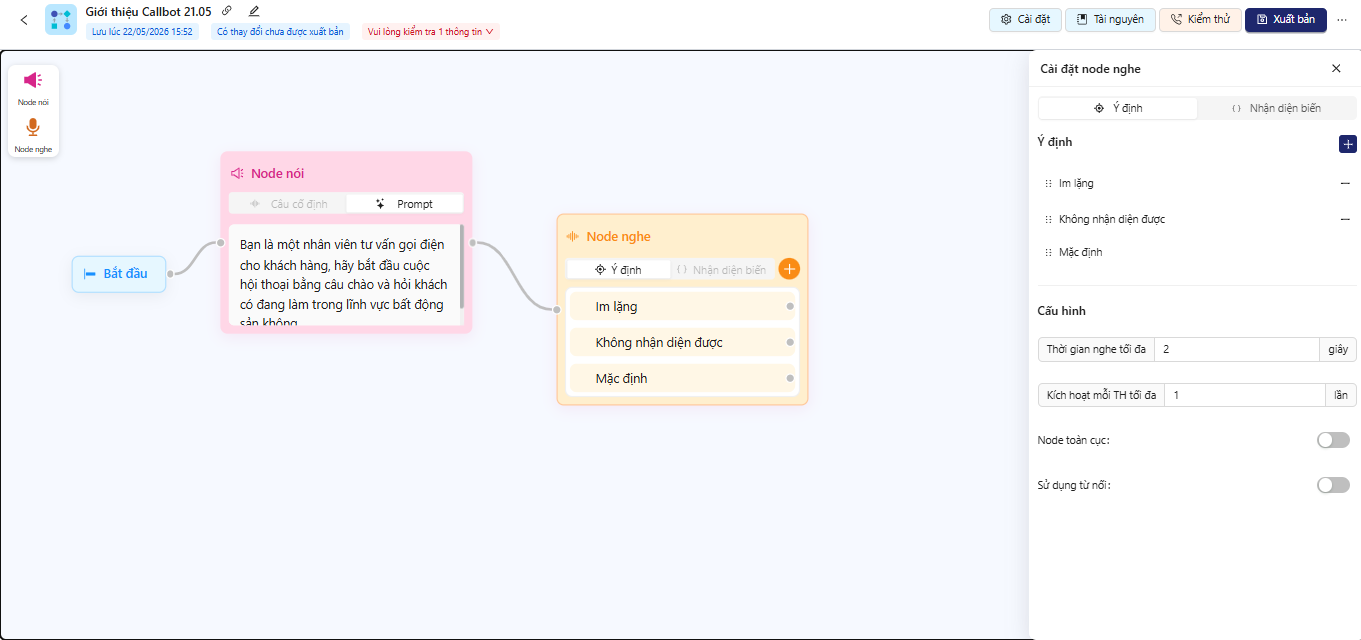Click the Node nghe title text

point(618,237)
